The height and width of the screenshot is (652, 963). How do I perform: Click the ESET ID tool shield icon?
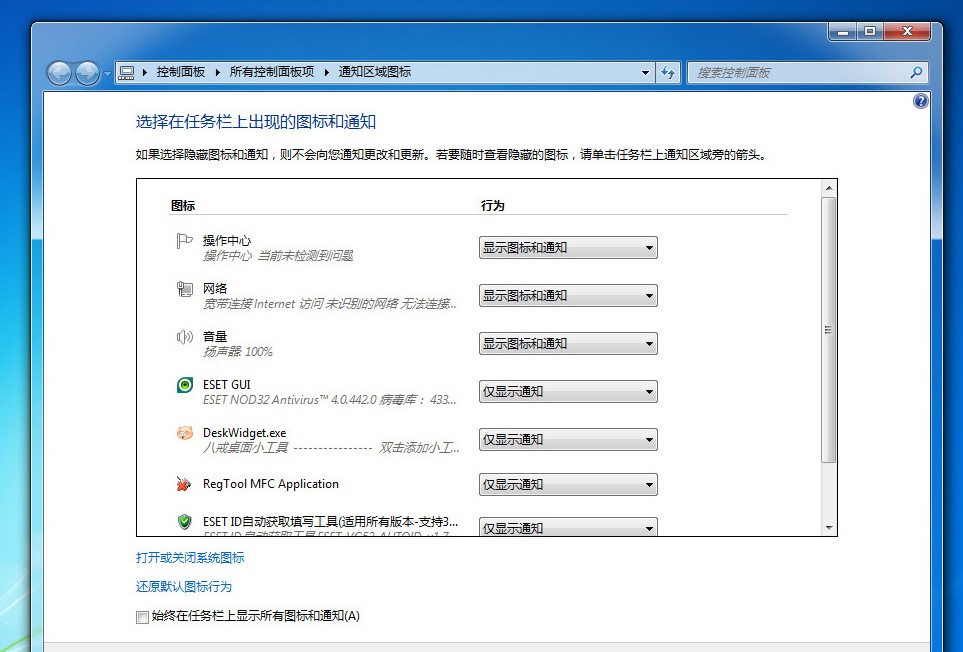[x=184, y=522]
